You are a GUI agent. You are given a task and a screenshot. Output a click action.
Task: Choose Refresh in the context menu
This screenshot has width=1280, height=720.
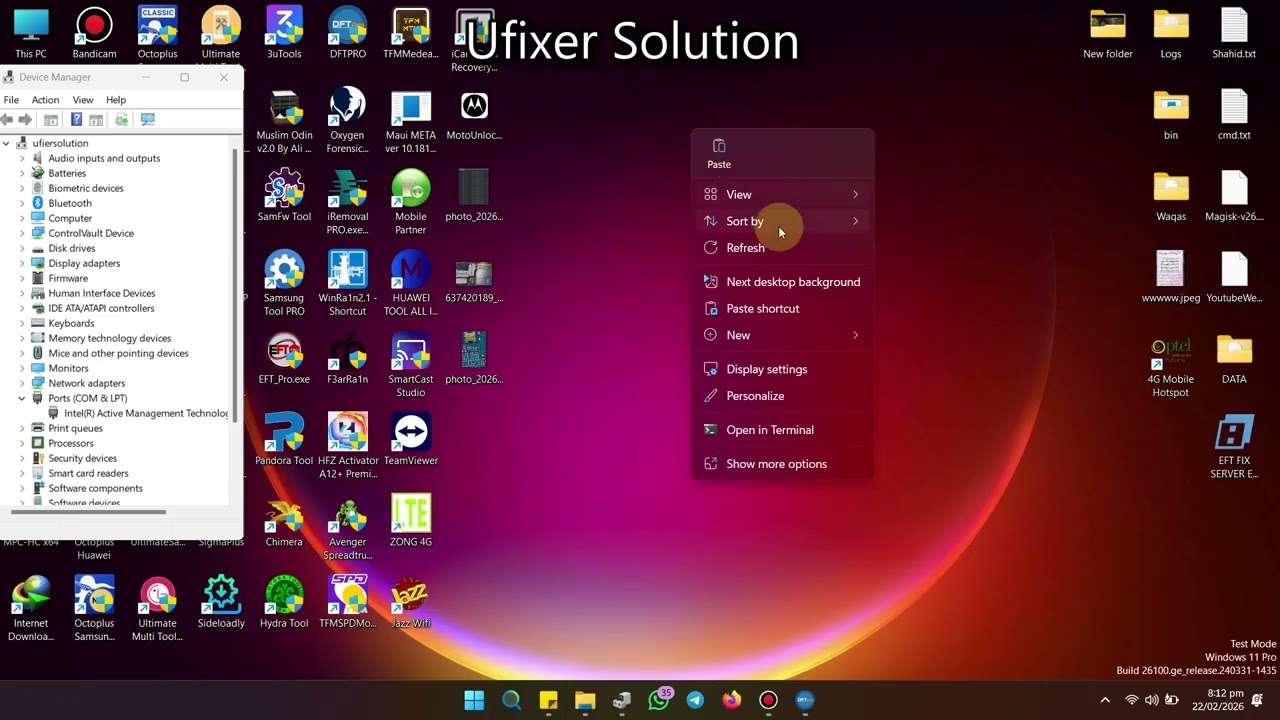(782, 248)
